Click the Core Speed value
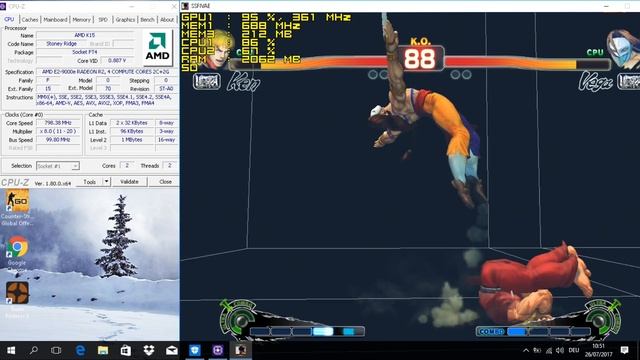The height and width of the screenshot is (360, 640). click(58, 122)
